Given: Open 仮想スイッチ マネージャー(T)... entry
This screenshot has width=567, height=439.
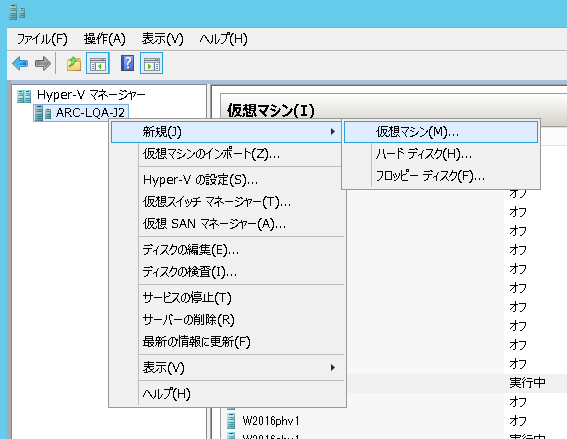Looking at the screenshot, I should (x=227, y=202).
